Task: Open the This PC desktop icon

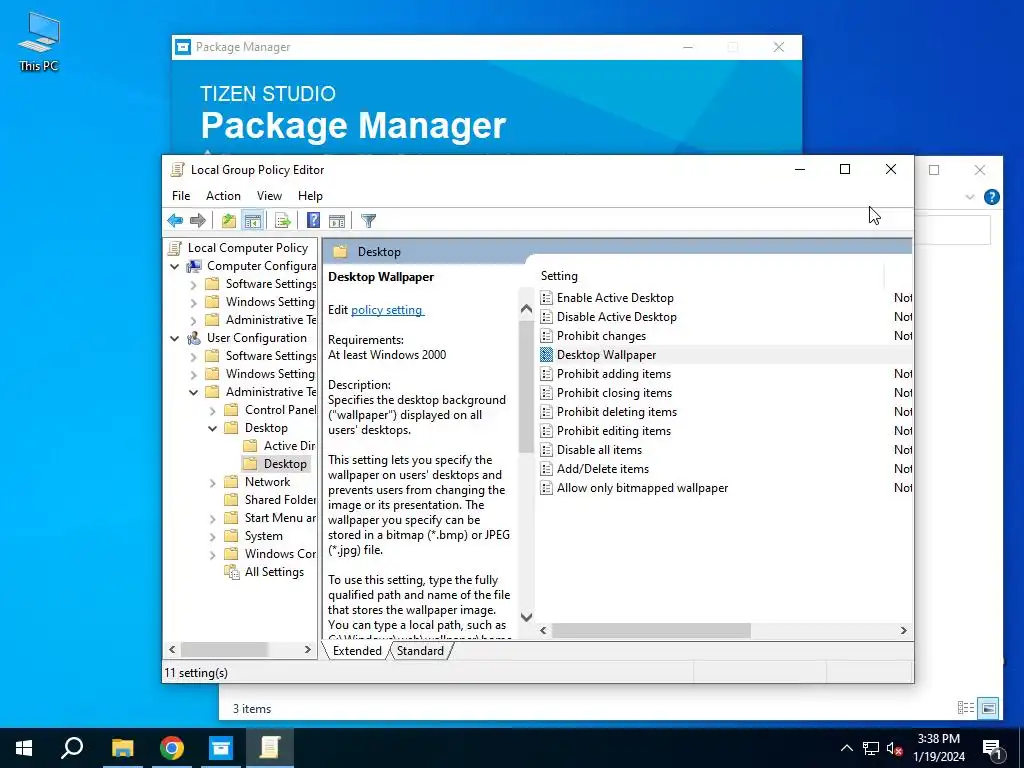Action: pos(39,42)
